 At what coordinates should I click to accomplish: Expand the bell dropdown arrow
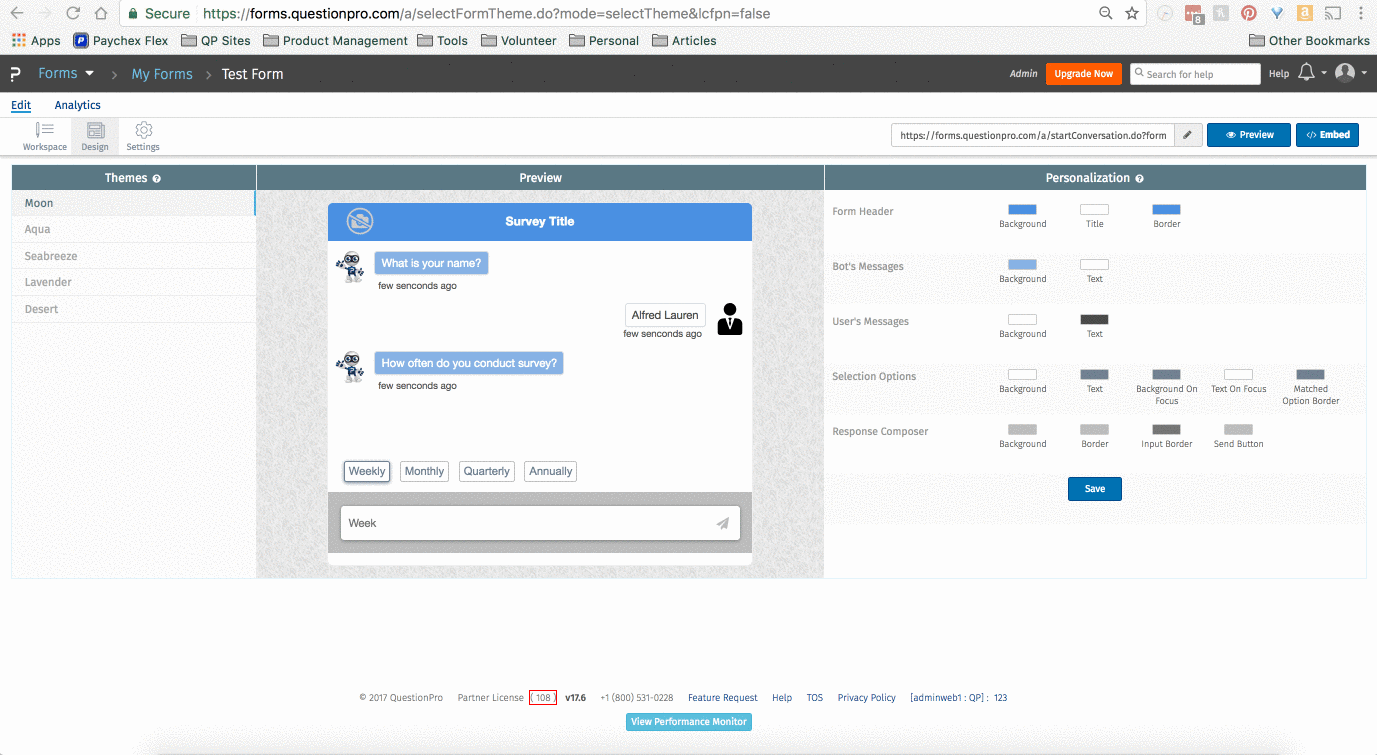[1324, 73]
